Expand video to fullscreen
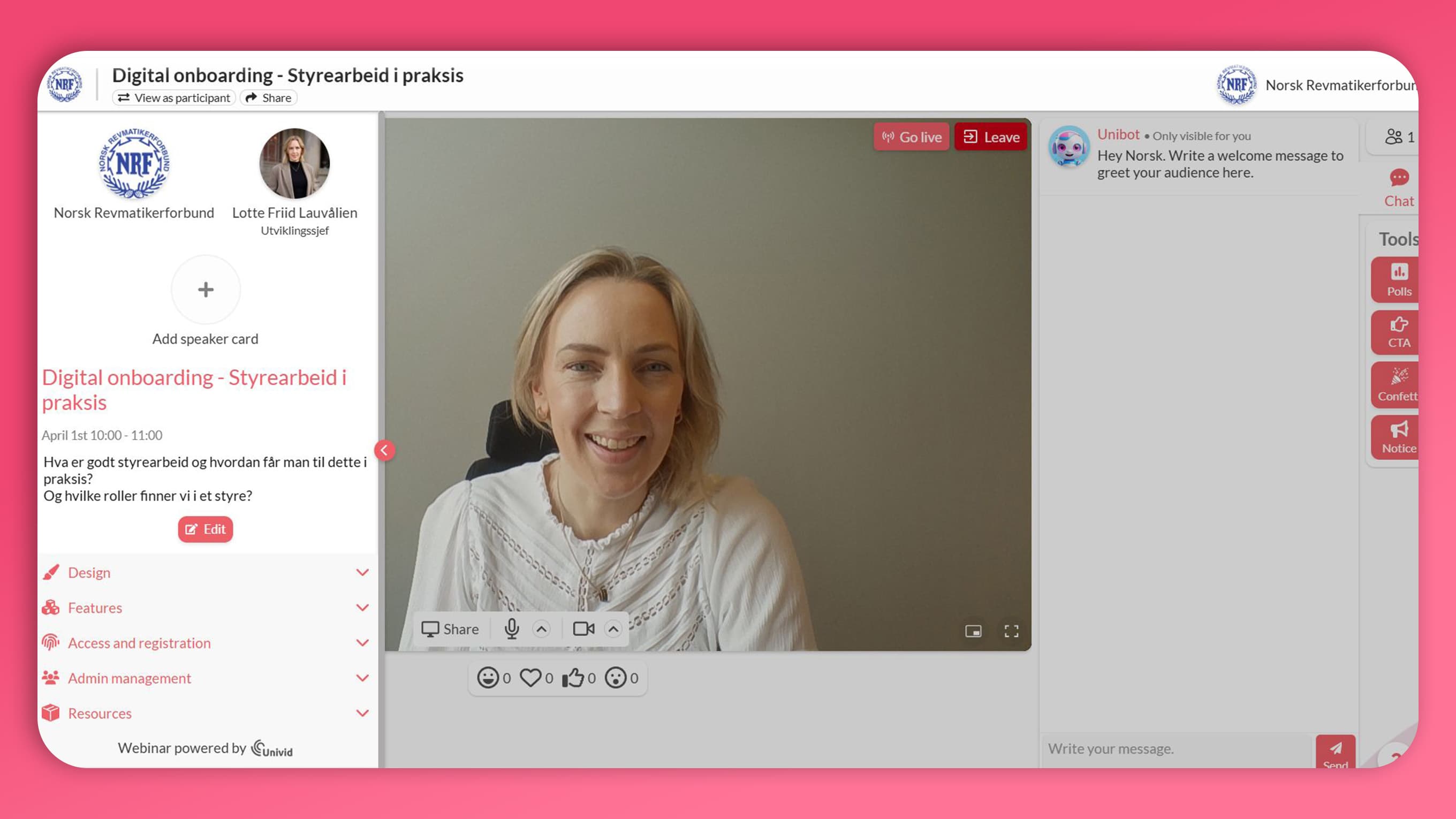Image resolution: width=1456 pixels, height=819 pixels. tap(1012, 631)
